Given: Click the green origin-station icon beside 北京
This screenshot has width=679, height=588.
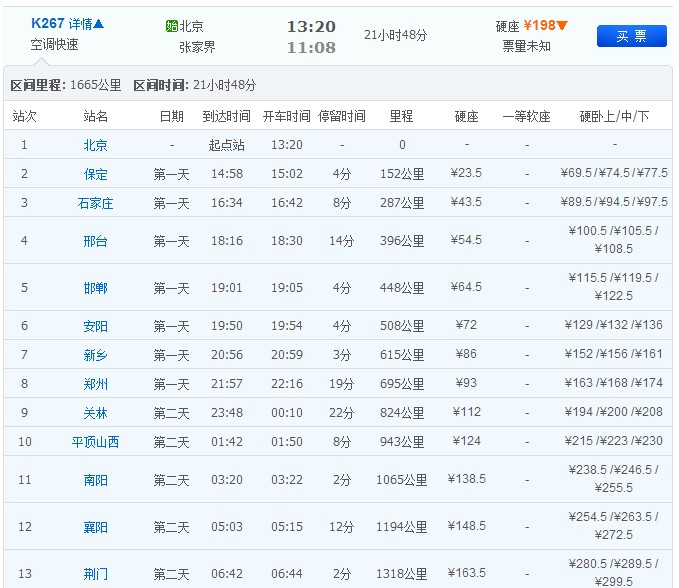Looking at the screenshot, I should point(171,27).
